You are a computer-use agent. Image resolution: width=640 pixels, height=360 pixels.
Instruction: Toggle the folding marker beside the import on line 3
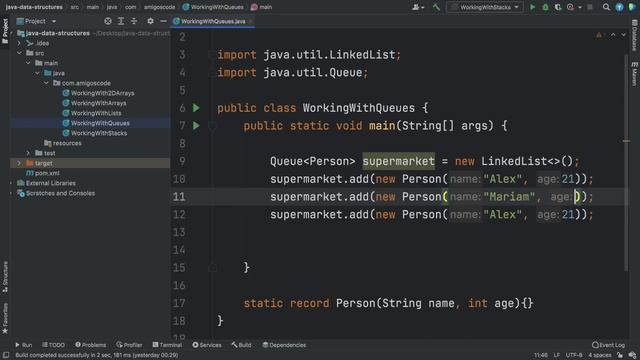[211, 55]
